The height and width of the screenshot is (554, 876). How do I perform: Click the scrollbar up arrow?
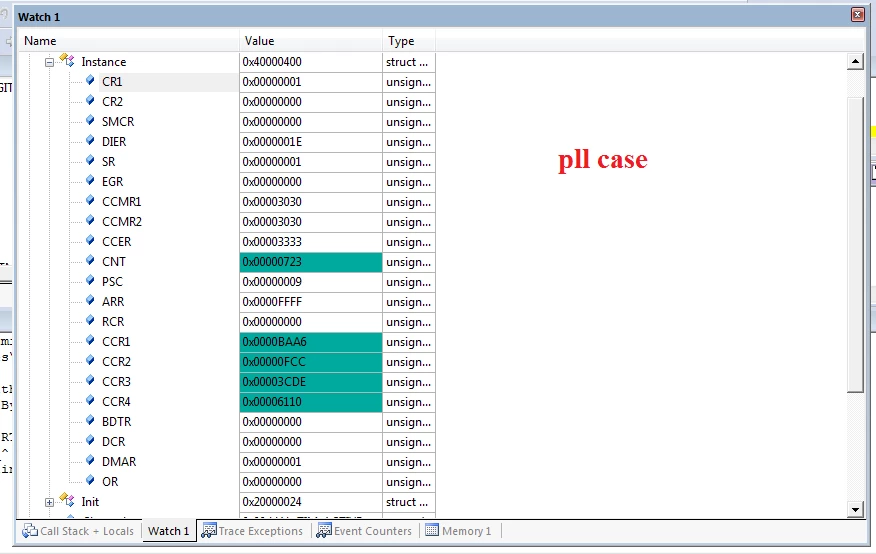[855, 61]
